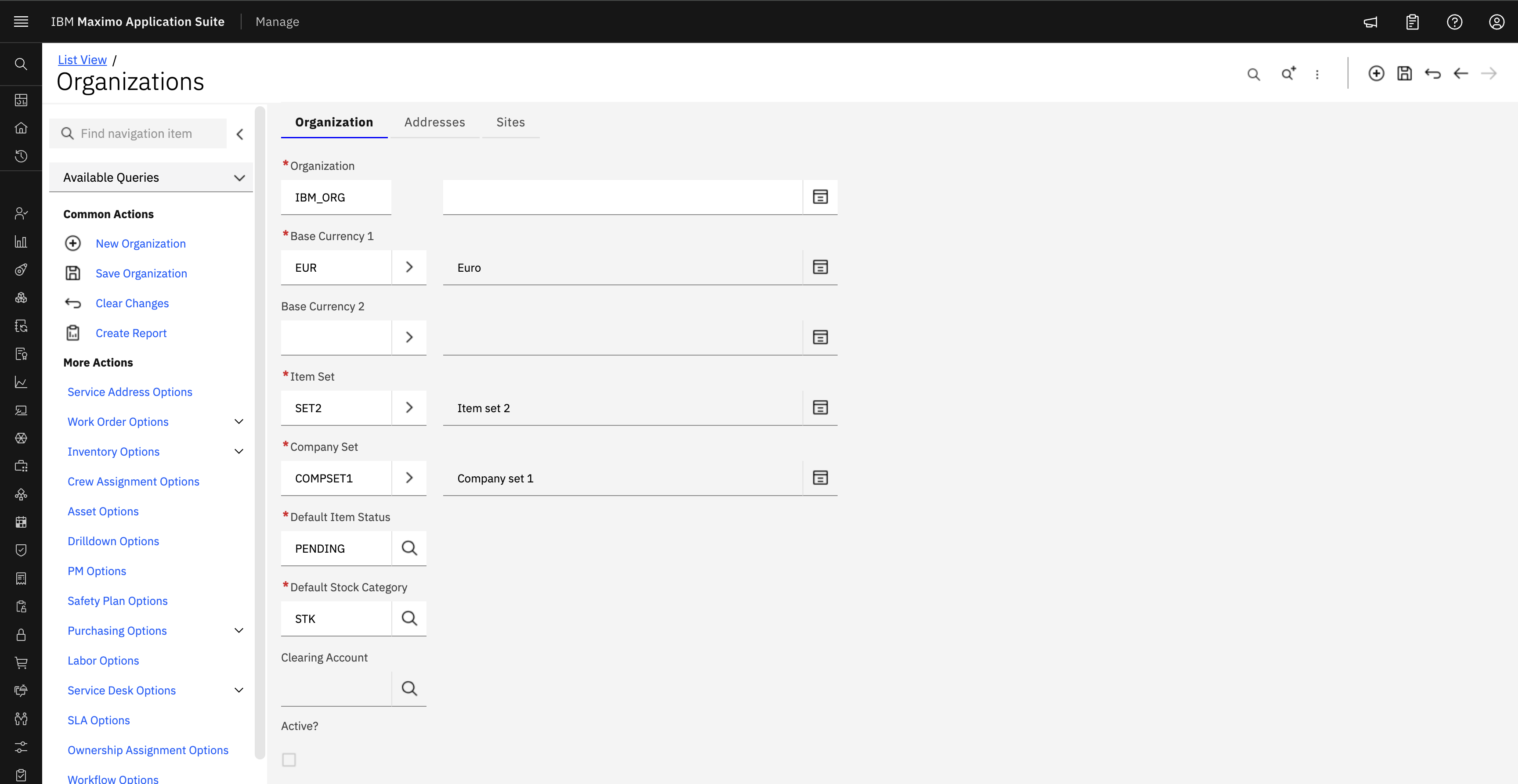Collapse the navigation panel chevron
This screenshot has width=1518, height=784.
point(240,134)
